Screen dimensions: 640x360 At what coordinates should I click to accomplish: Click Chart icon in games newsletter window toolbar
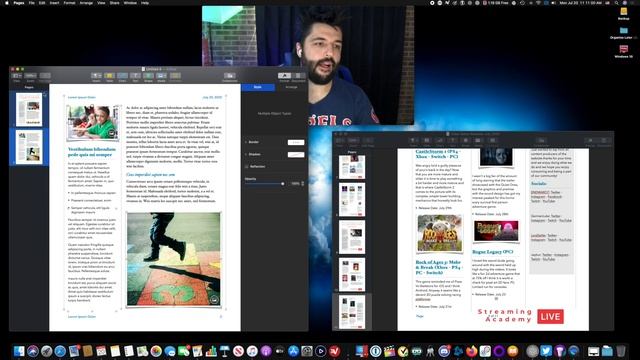pos(440,140)
